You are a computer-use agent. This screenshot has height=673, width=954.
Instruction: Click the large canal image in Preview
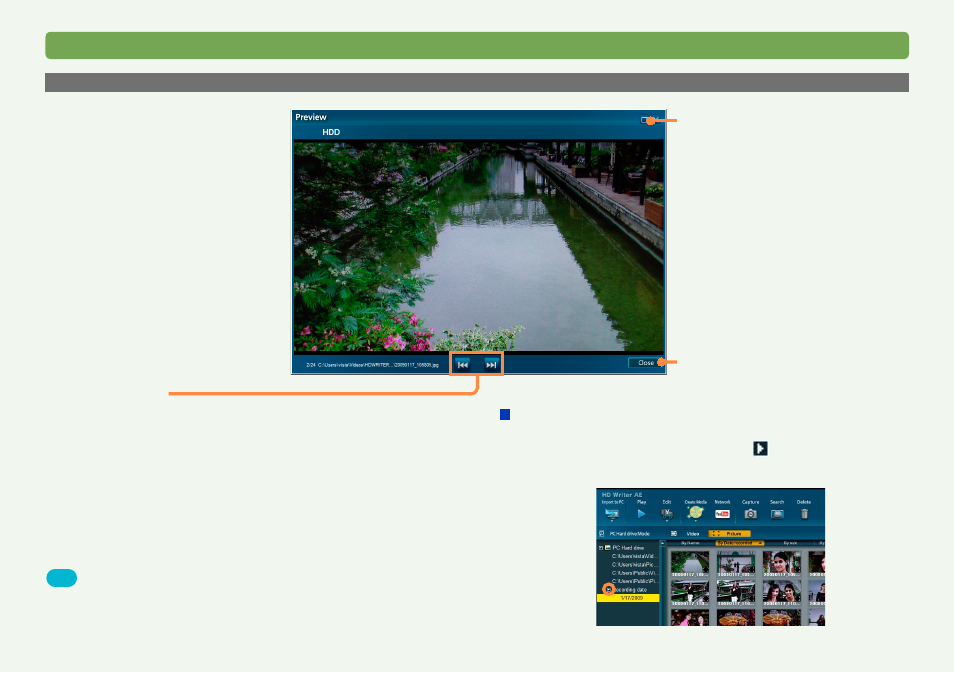point(479,246)
